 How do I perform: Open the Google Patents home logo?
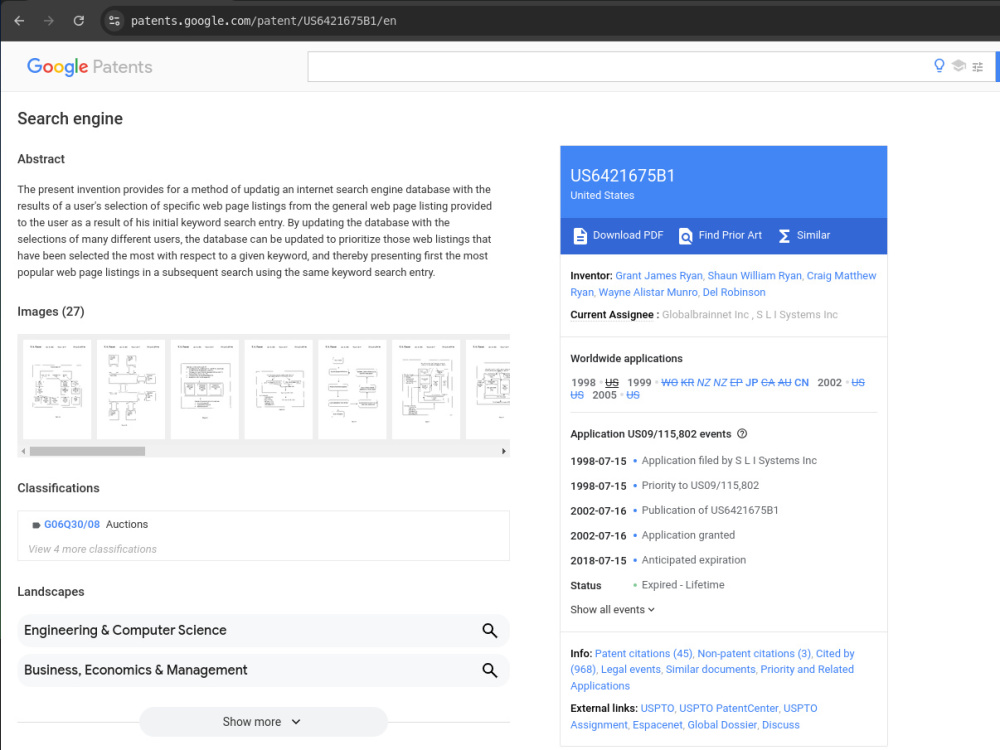(x=89, y=66)
